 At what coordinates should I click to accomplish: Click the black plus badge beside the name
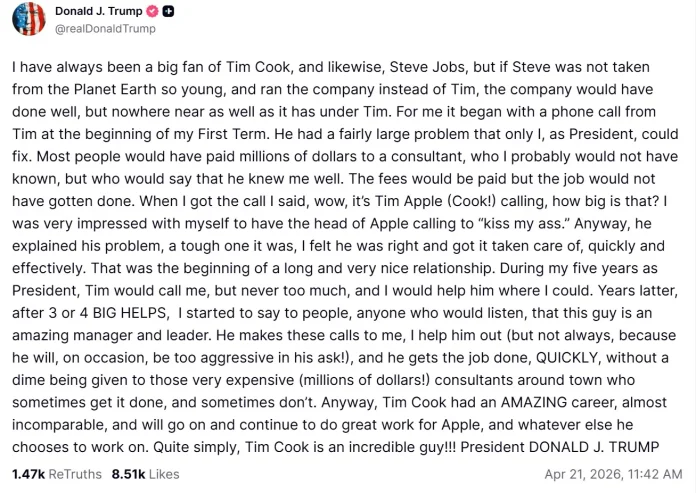coord(170,11)
